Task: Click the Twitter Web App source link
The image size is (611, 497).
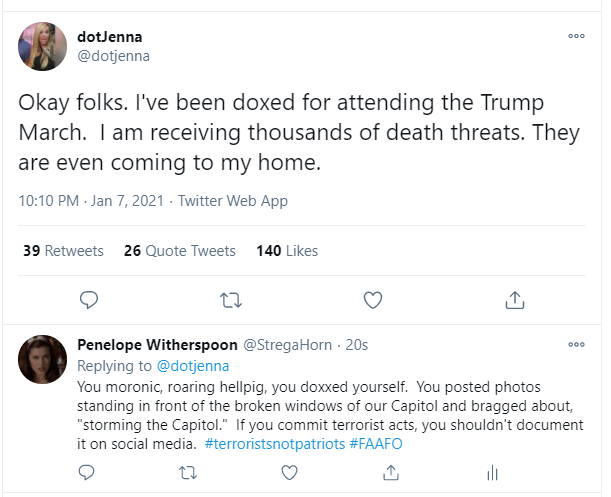Action: [232, 200]
